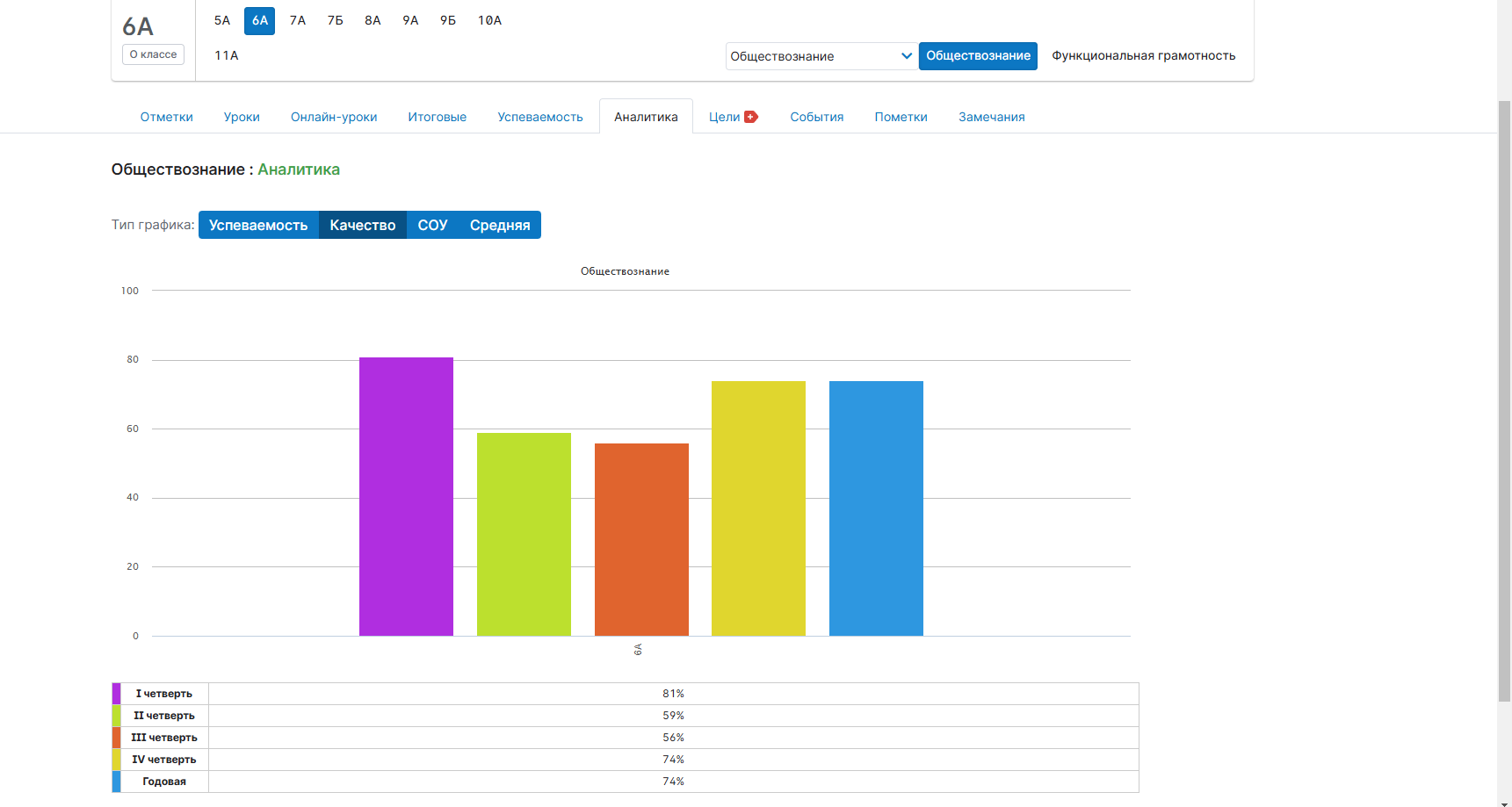Click the purple I четверть bar

[x=406, y=496]
